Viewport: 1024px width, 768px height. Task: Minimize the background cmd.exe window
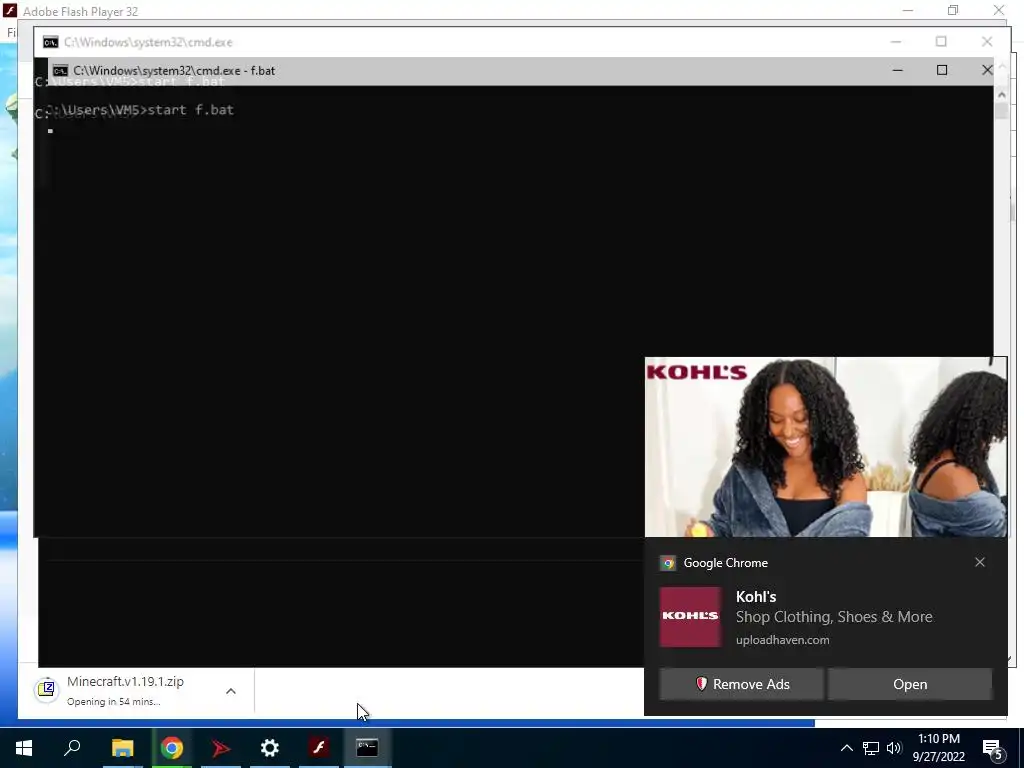[x=896, y=42]
